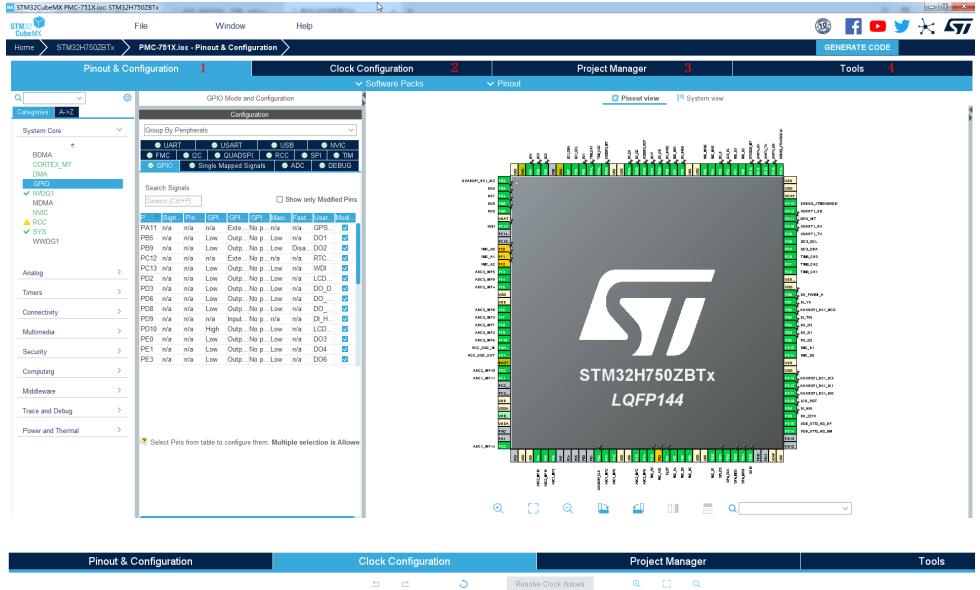Image resolution: width=980 pixels, height=590 pixels.
Task: Rotate the chip view counterclockwise
Action: (638, 508)
